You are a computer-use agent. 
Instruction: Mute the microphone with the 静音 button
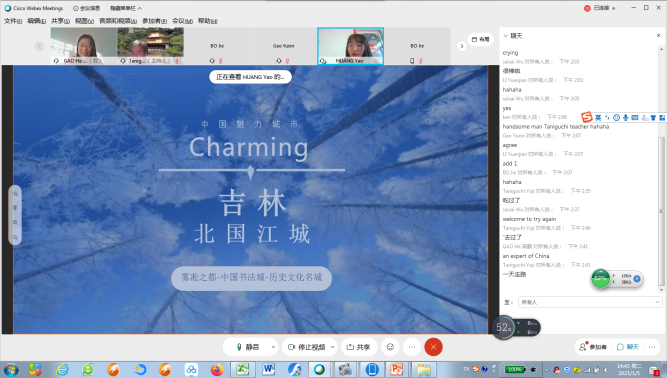(248, 347)
